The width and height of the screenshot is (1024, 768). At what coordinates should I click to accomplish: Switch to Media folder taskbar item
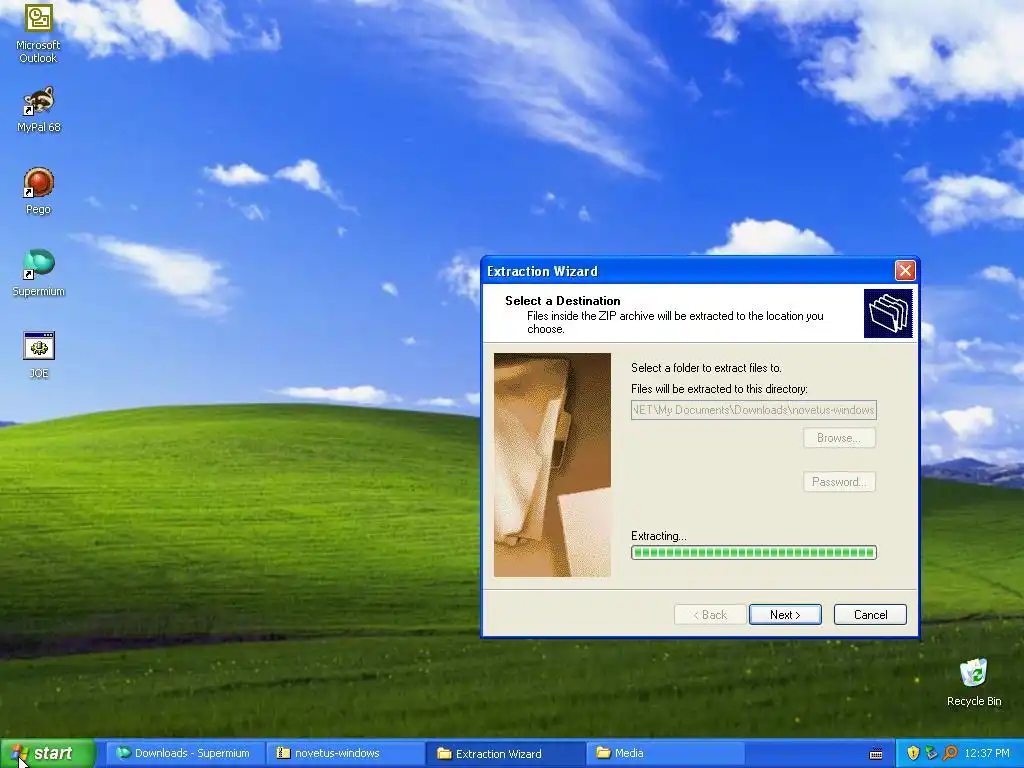665,754
